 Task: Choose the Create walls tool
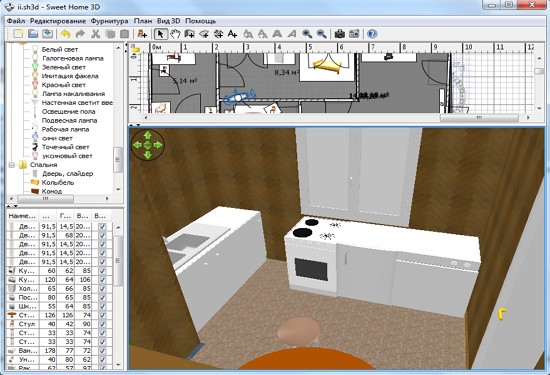click(189, 34)
